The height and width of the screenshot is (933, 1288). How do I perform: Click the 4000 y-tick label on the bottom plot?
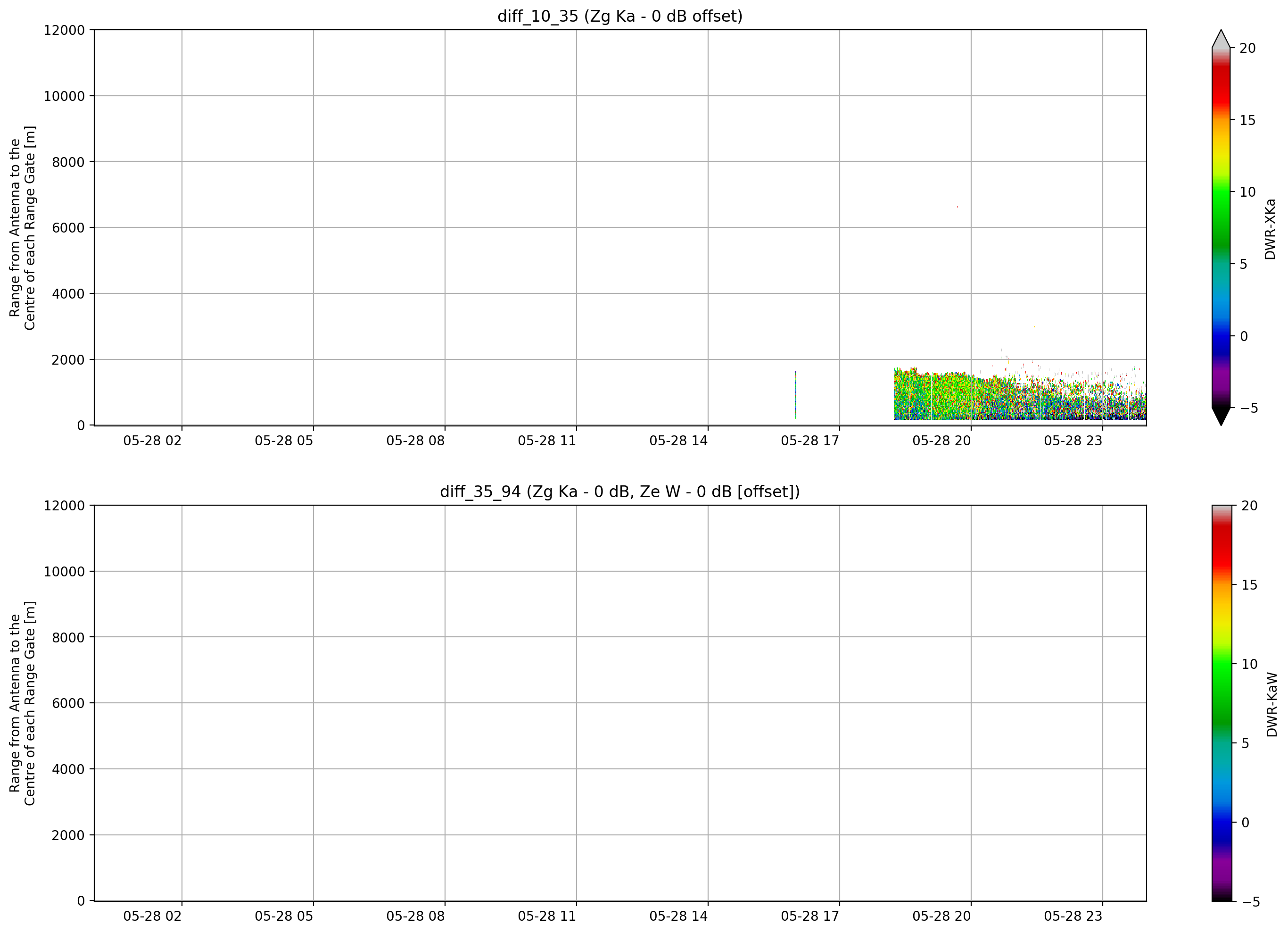pyautogui.click(x=68, y=769)
